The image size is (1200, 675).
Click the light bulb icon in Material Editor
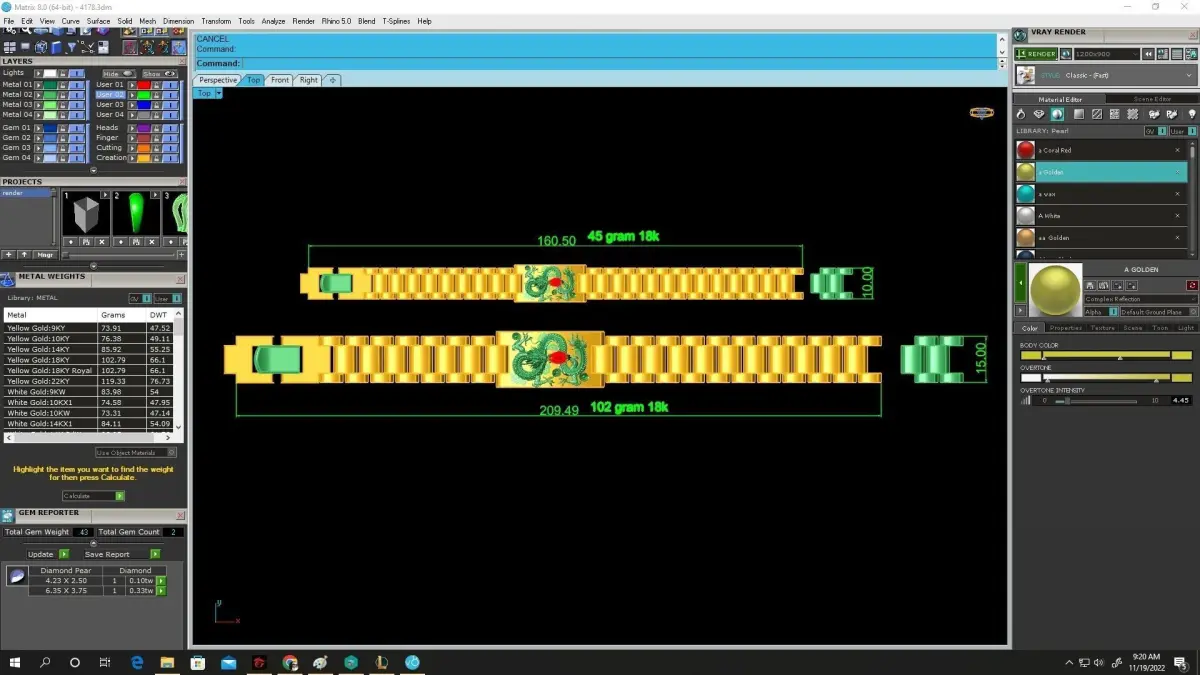1191,115
